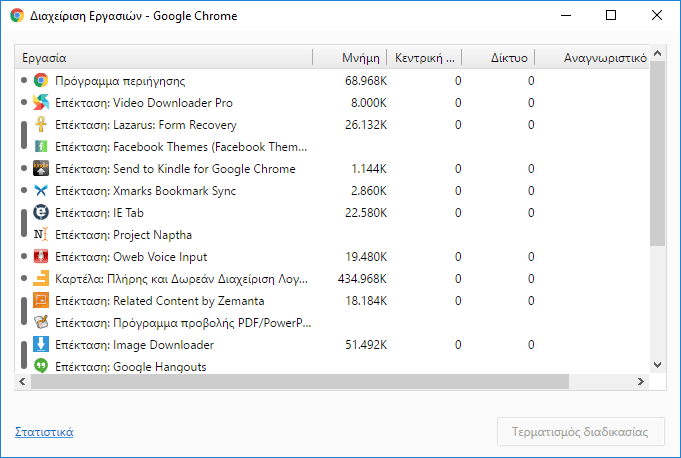Image resolution: width=681 pixels, height=458 pixels.
Task: Click the 68.968K memory value
Action: tap(366, 81)
